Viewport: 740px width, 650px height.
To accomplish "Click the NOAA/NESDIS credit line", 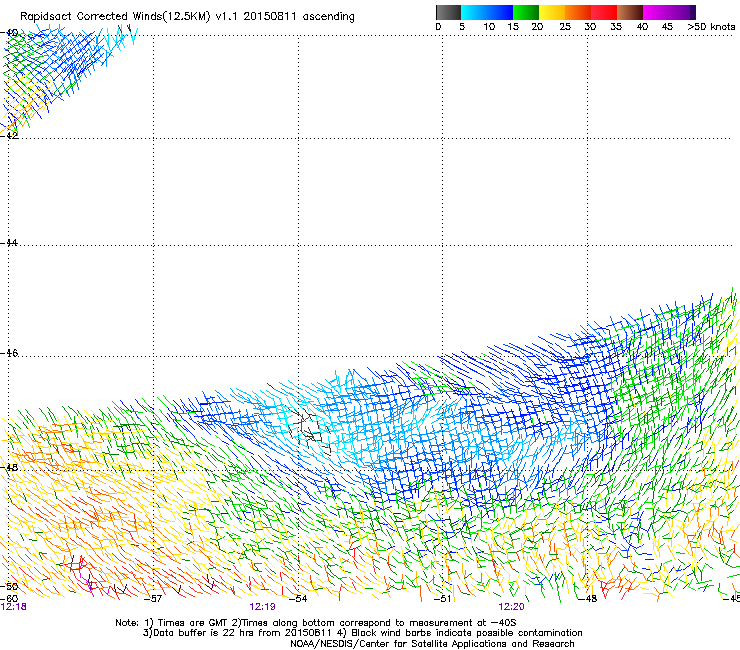I will pos(432,644).
